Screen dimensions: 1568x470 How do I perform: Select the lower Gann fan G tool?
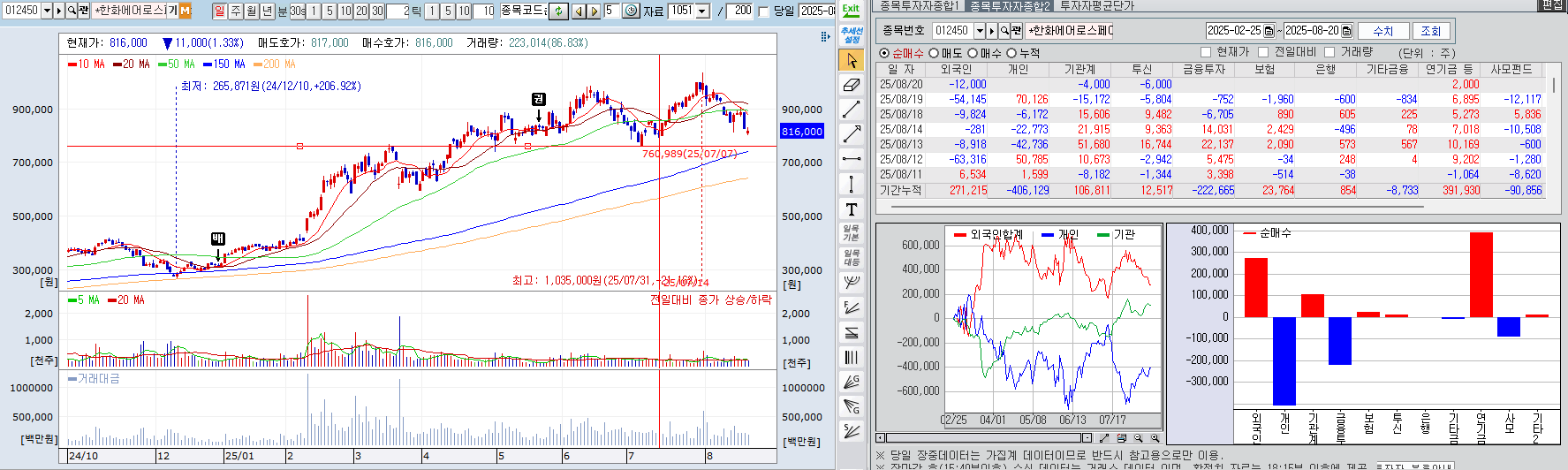point(851,406)
